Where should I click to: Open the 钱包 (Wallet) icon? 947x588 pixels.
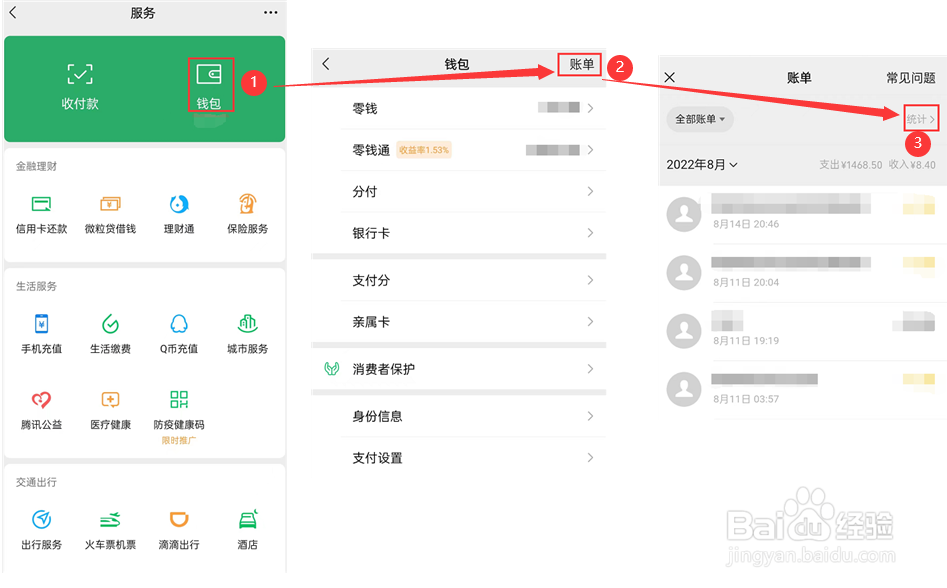point(210,89)
